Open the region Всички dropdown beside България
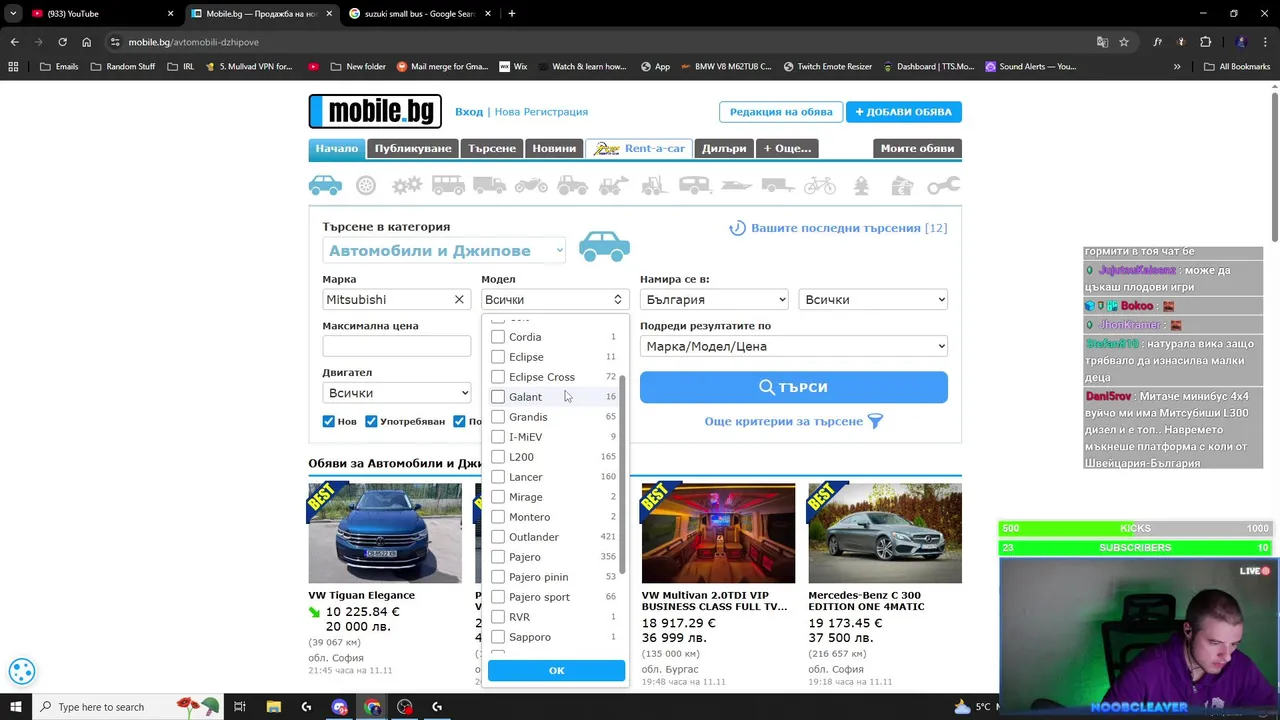1280x720 pixels. pos(873,299)
